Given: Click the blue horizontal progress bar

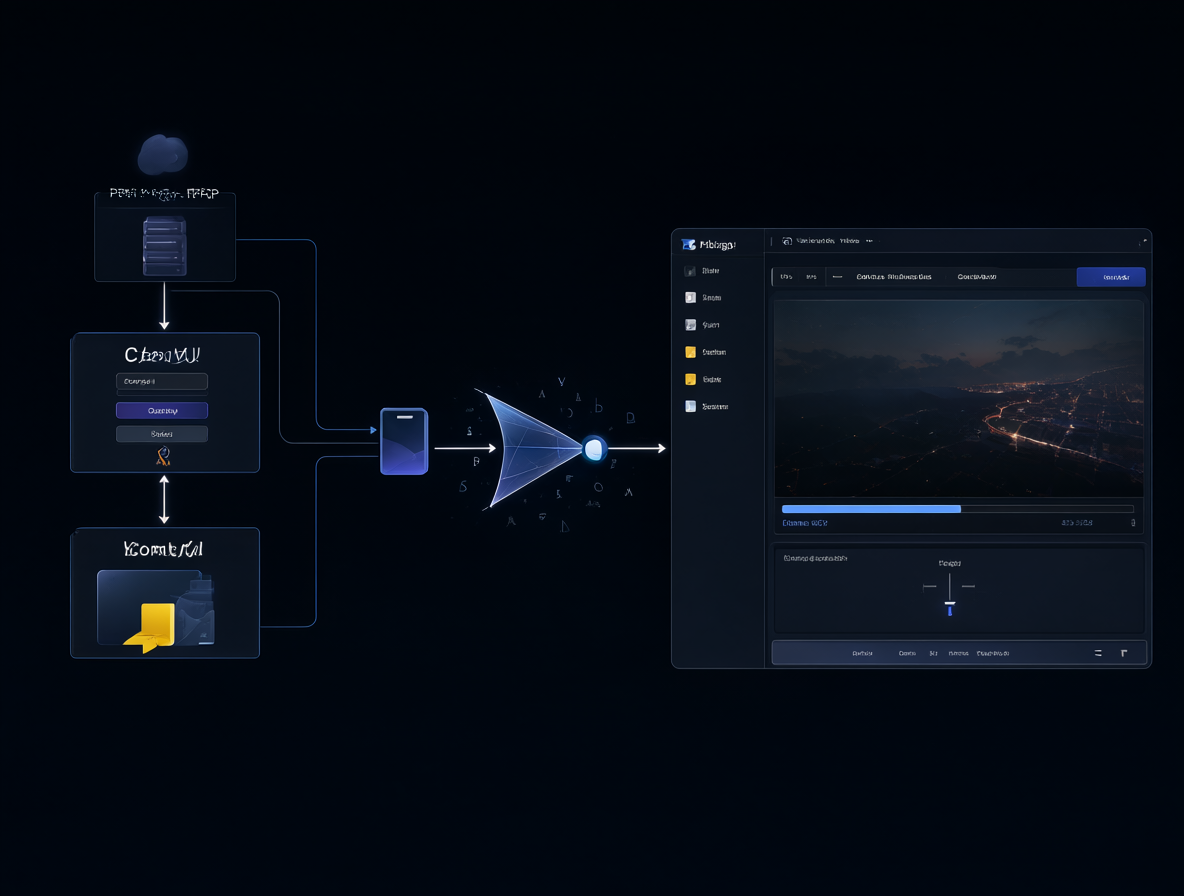Looking at the screenshot, I should pos(957,509).
